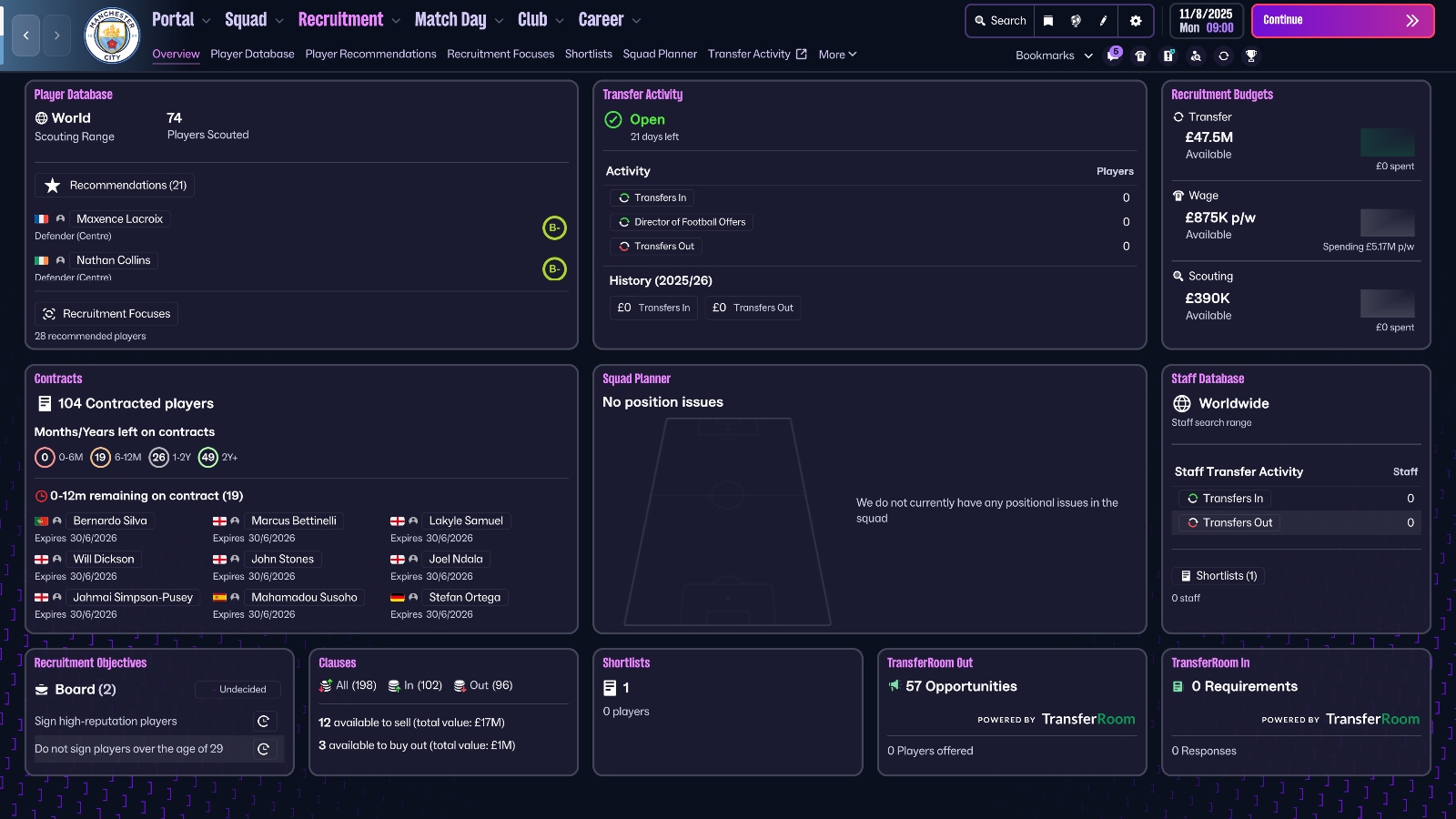The width and height of the screenshot is (1456, 819).
Task: Click the trophy shortcut icon
Action: pyautogui.click(x=1251, y=56)
